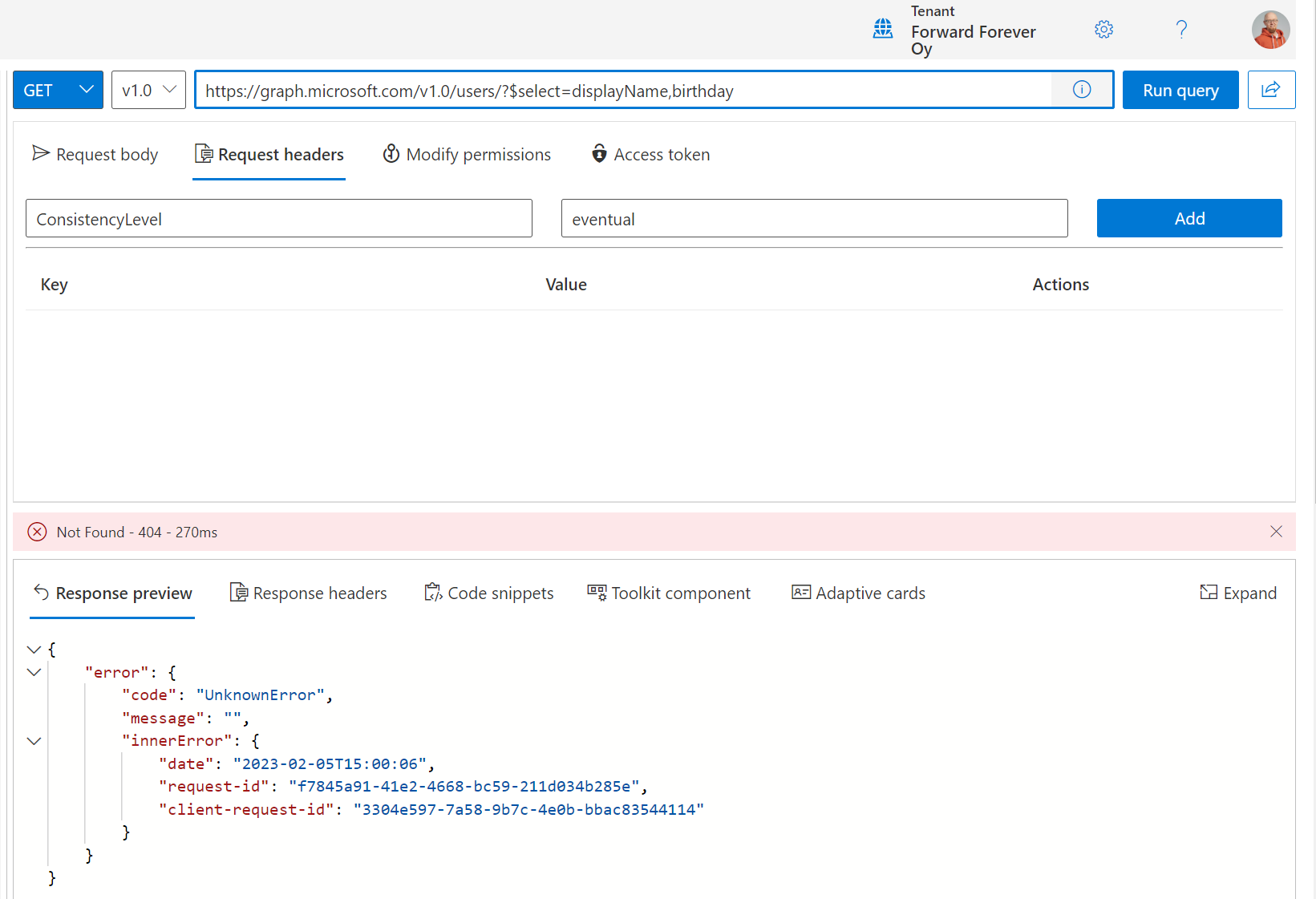Open the user profile avatar

(x=1270, y=30)
